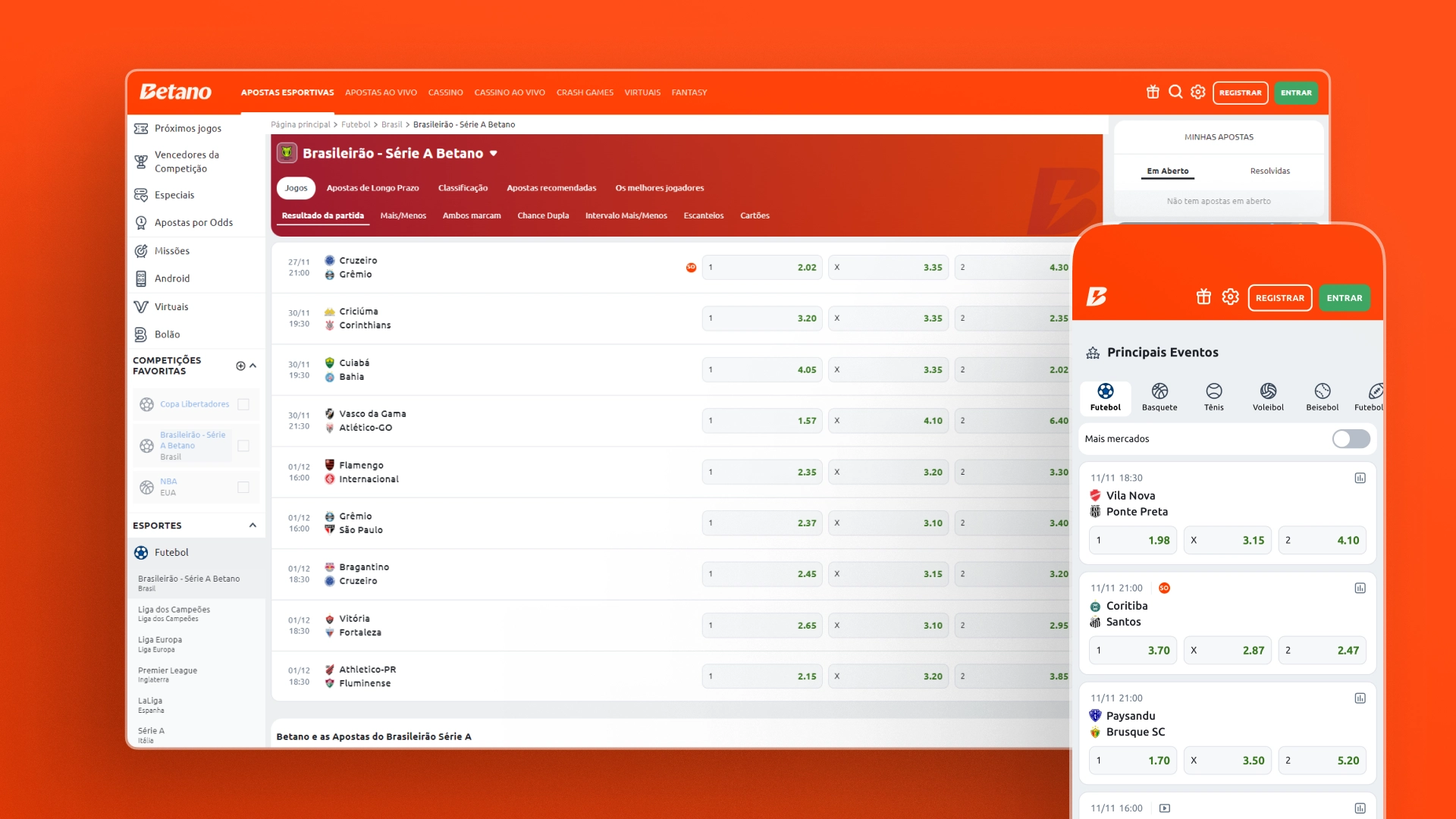The height and width of the screenshot is (819, 1456).
Task: Click the Betano logo in the header
Action: click(175, 92)
